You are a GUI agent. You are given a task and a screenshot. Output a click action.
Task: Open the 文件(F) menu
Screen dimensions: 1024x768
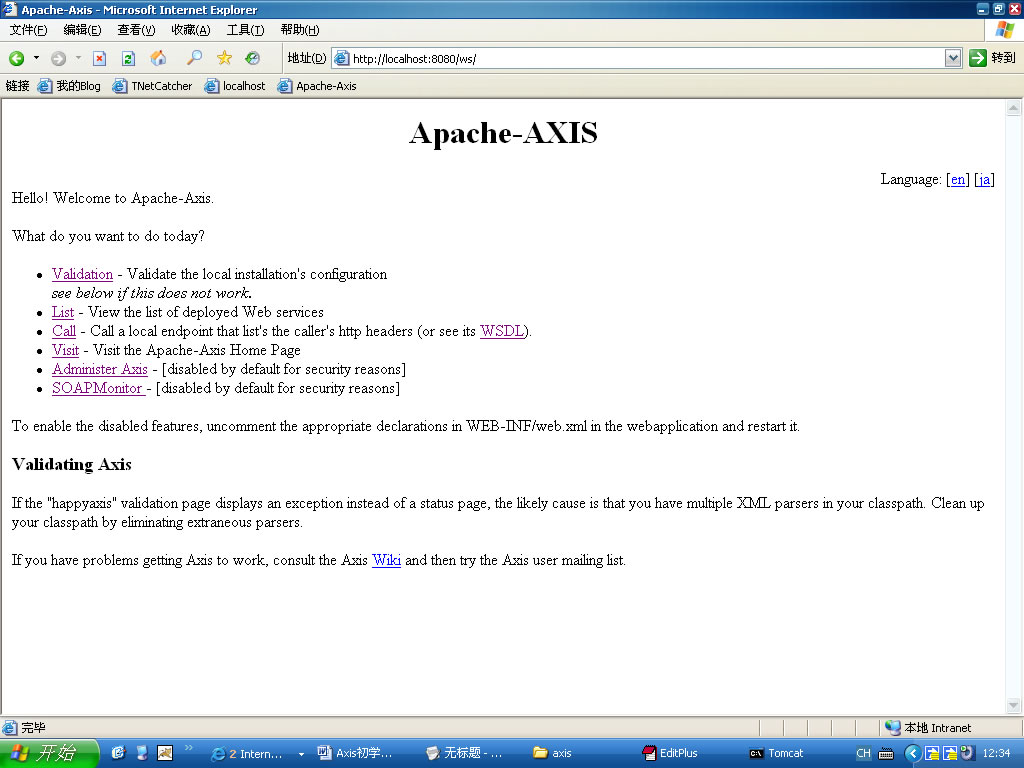click(28, 30)
